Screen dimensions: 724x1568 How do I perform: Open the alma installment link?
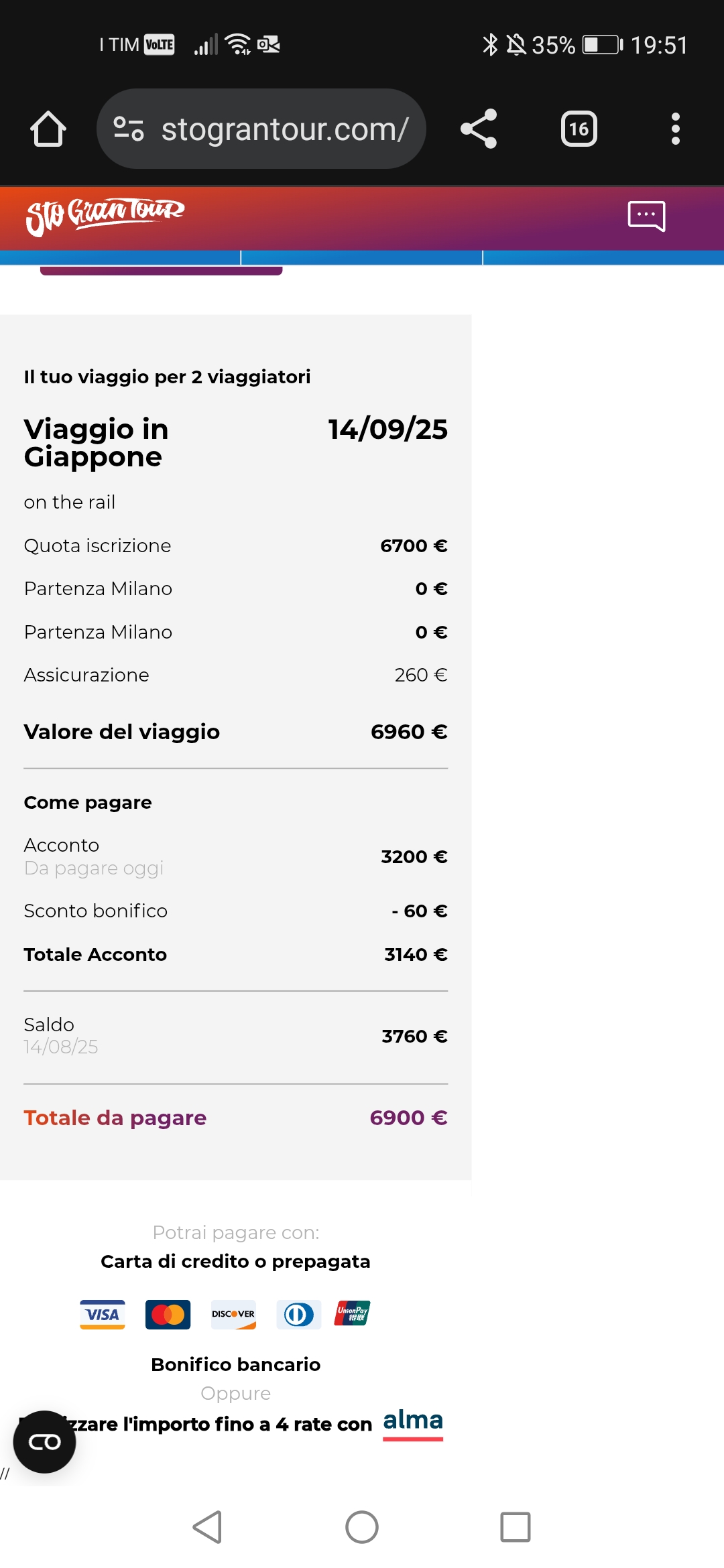[x=413, y=1423]
